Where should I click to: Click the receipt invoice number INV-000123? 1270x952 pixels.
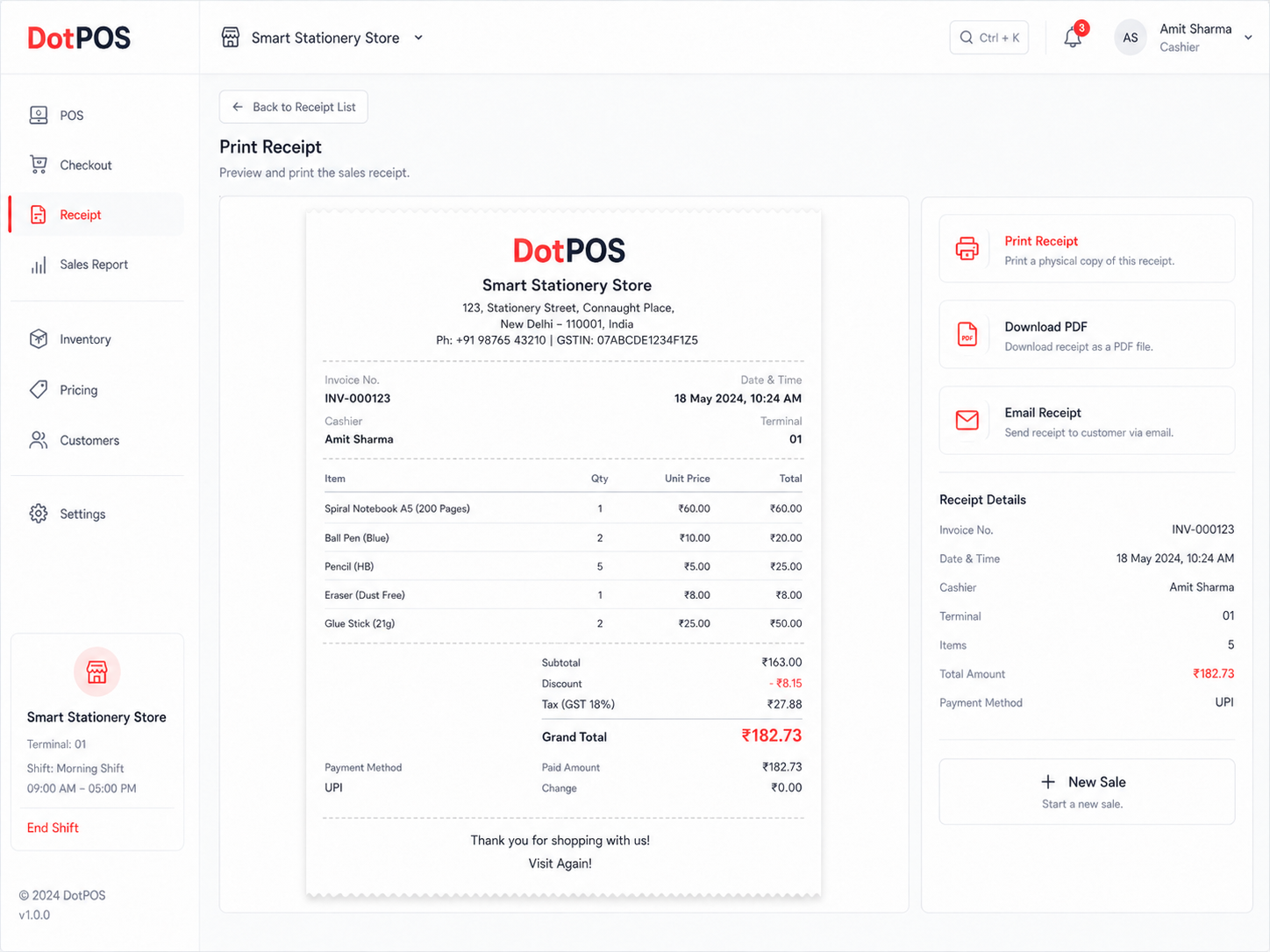click(358, 398)
